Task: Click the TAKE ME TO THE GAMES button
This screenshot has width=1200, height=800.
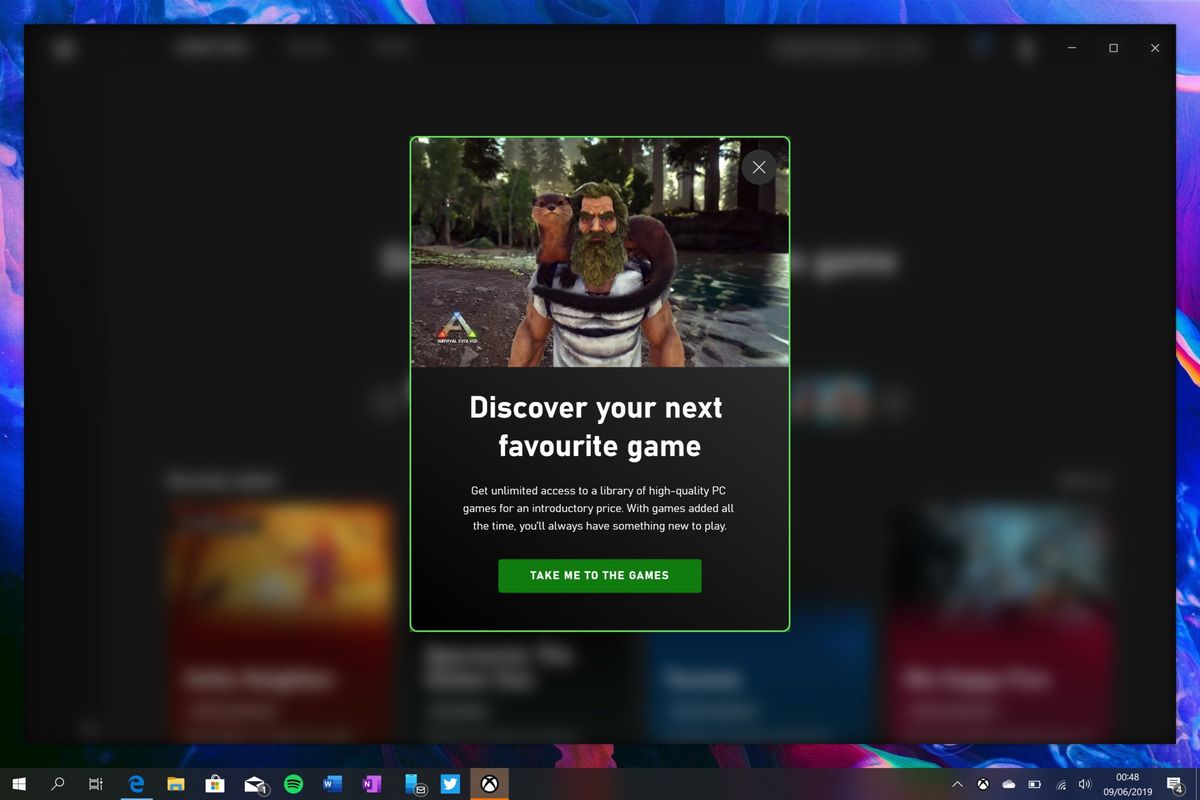Action: pos(600,576)
